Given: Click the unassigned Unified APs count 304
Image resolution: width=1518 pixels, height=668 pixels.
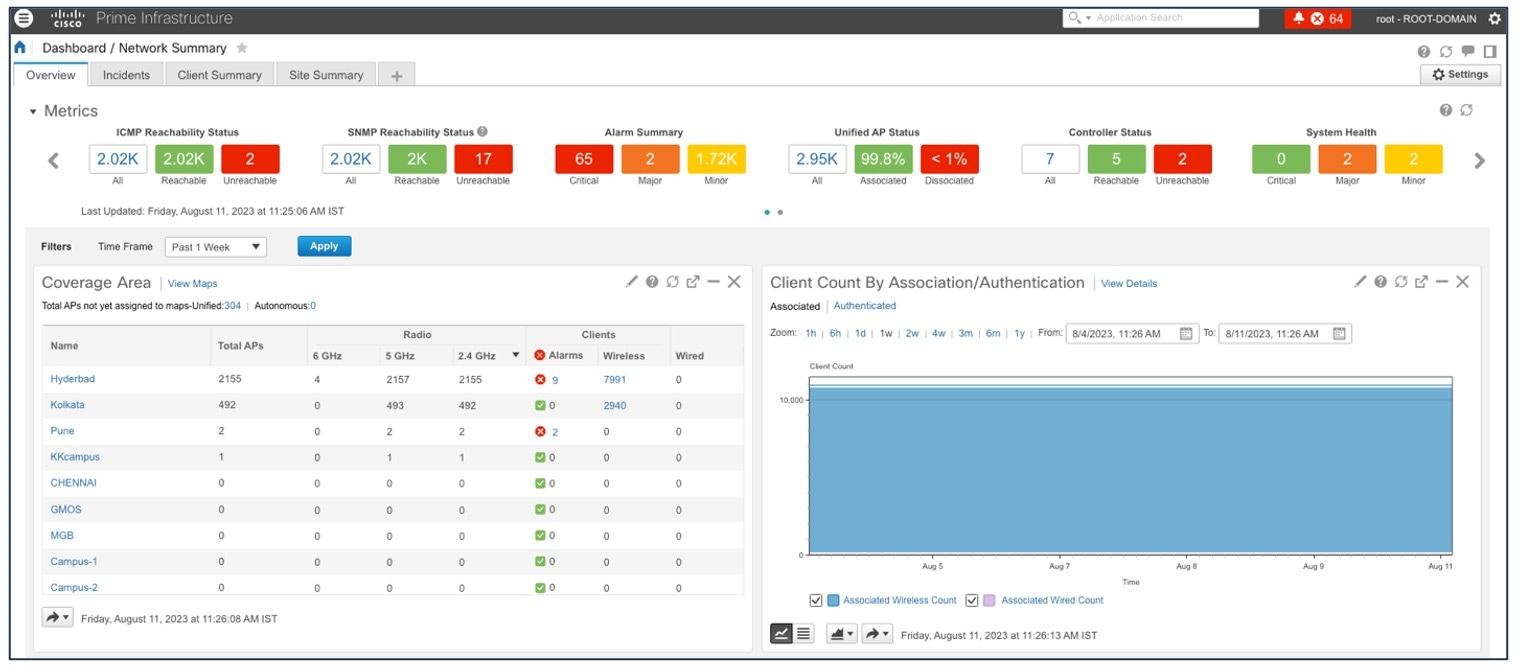Looking at the screenshot, I should pos(232,306).
